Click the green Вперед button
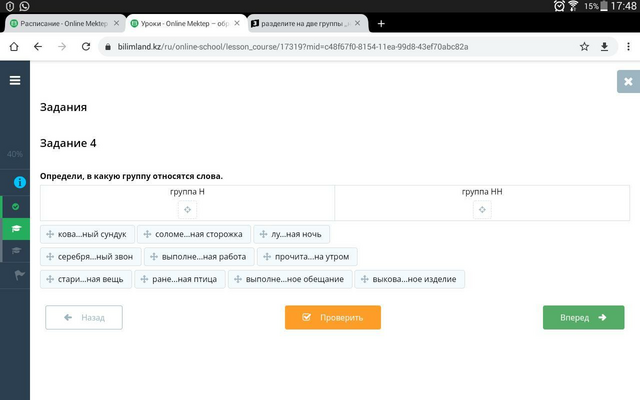The width and height of the screenshot is (640, 400). (583, 318)
